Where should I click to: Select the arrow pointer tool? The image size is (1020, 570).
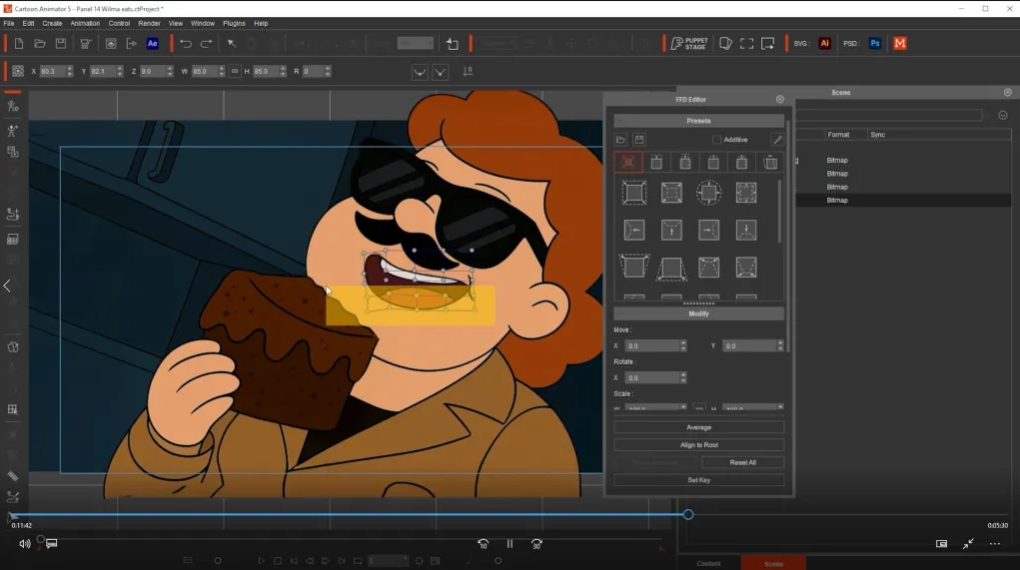(232, 44)
